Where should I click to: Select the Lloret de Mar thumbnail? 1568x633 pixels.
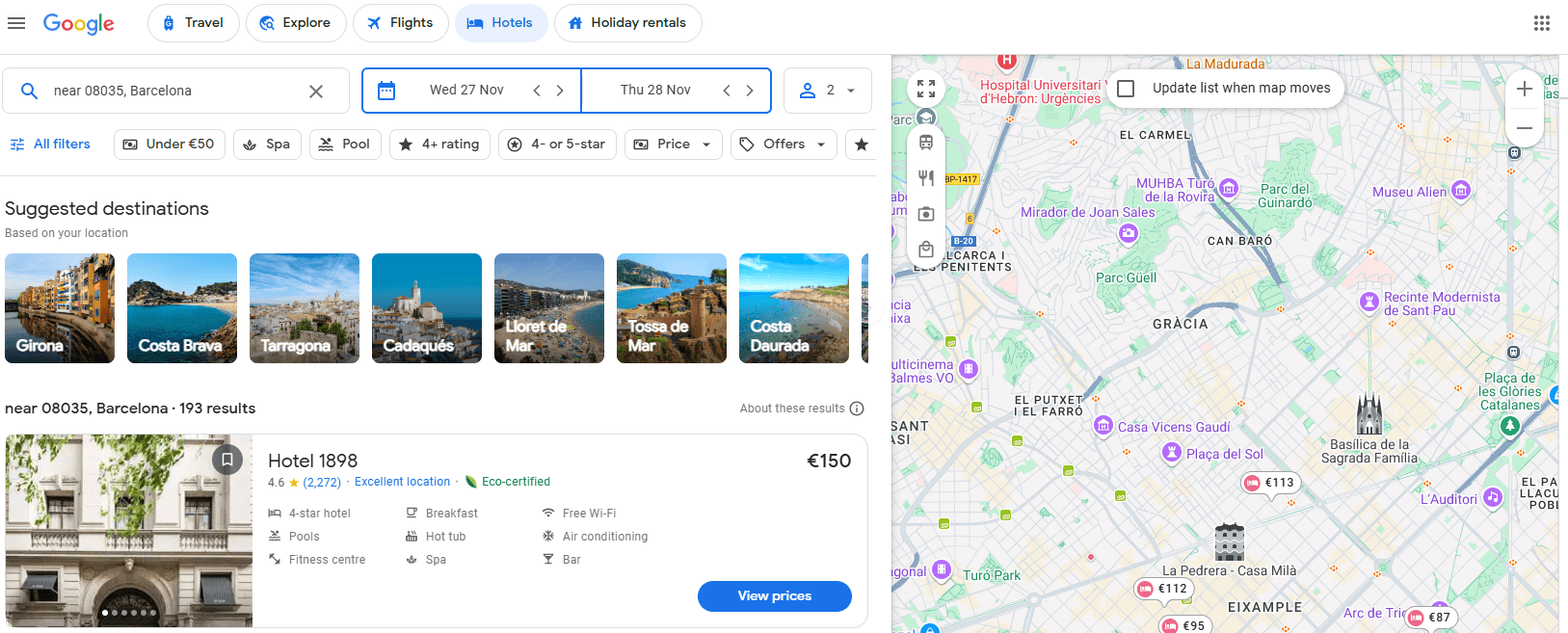point(549,308)
